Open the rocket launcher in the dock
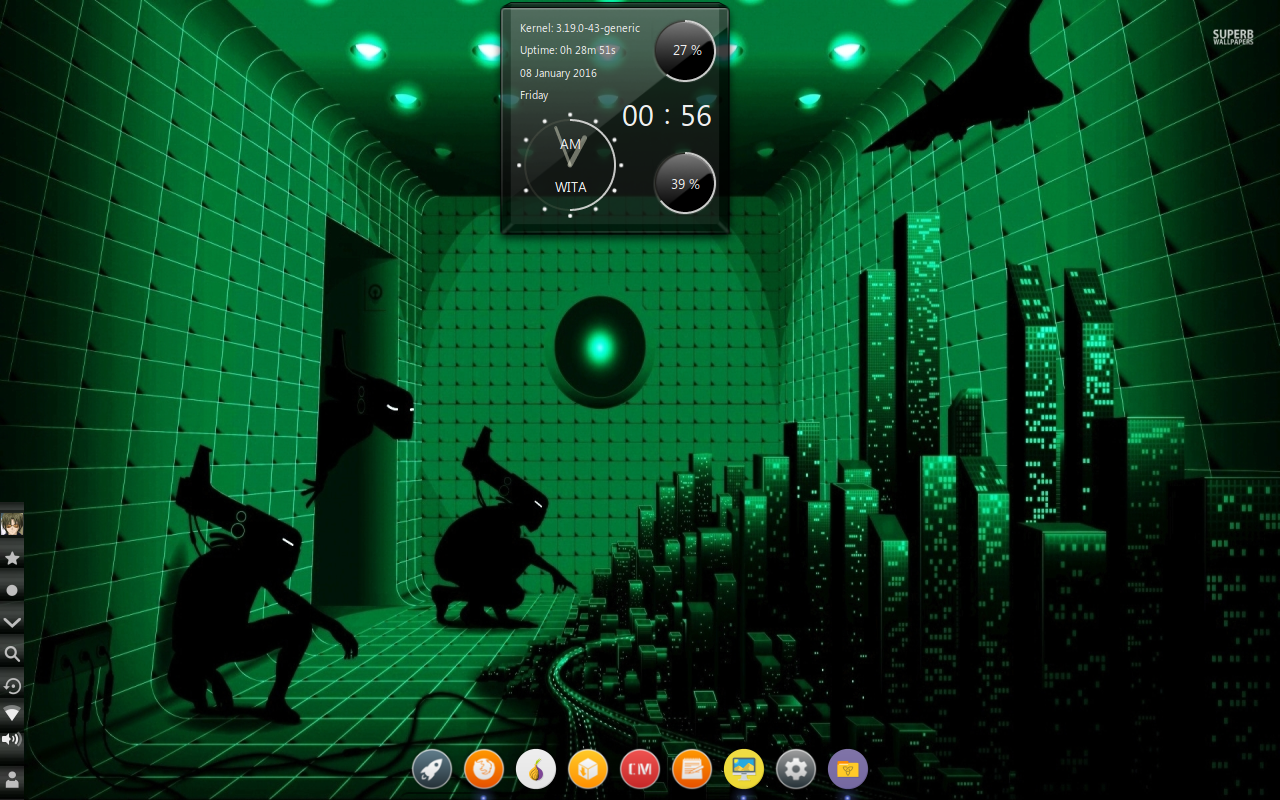1280x800 pixels. coord(432,769)
